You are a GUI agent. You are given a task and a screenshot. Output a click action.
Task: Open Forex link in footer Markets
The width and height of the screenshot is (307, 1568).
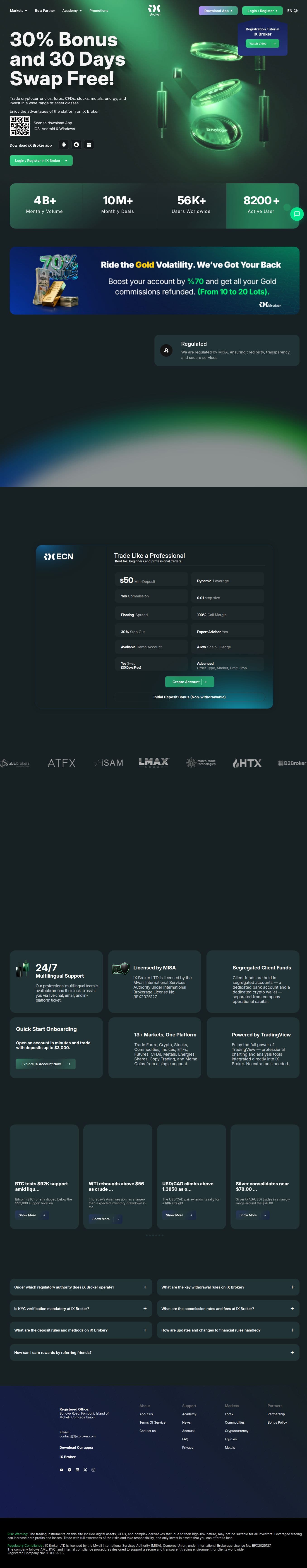click(x=229, y=1414)
